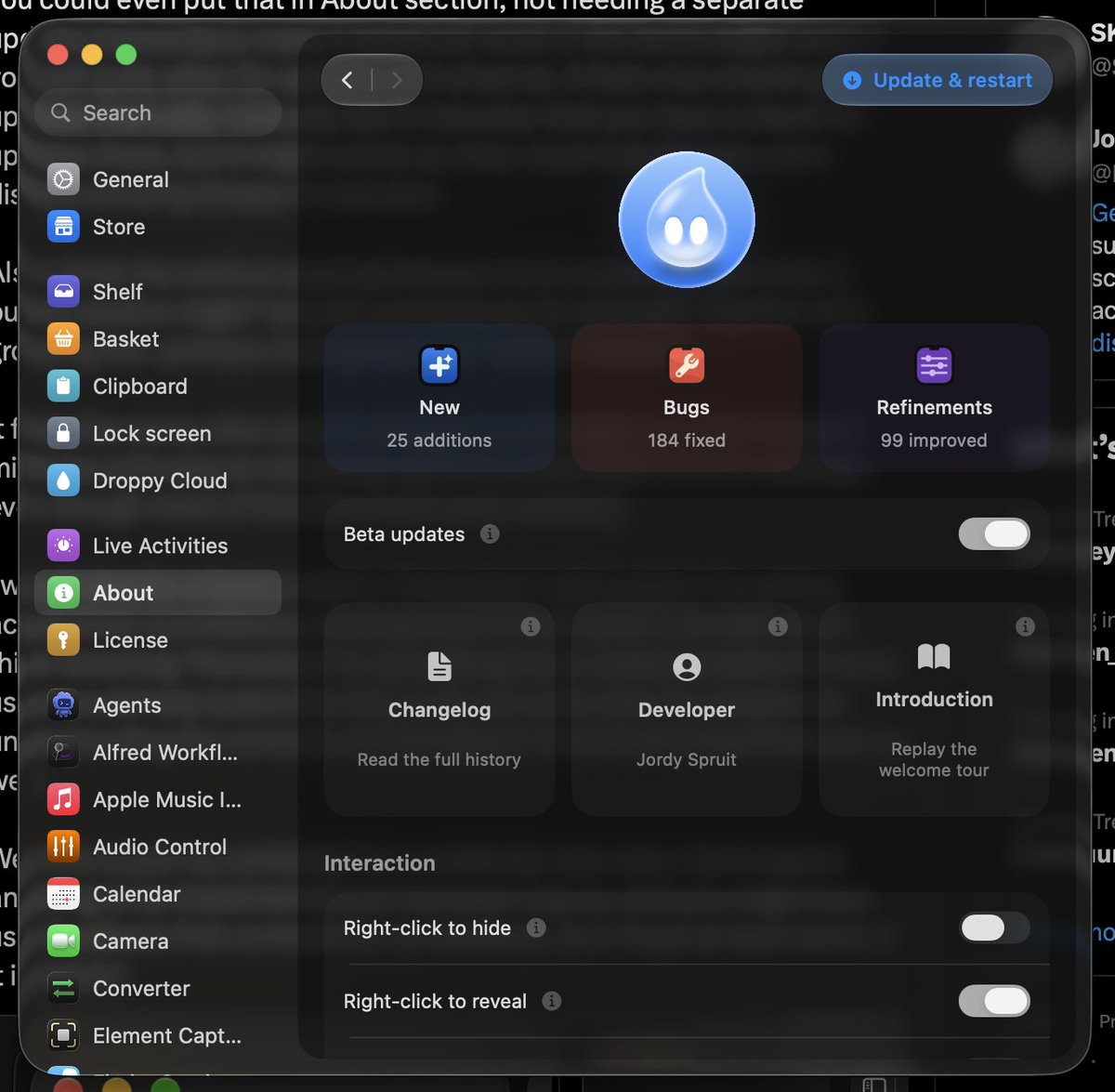
Task: Click the Update & restart button
Action: tap(938, 80)
